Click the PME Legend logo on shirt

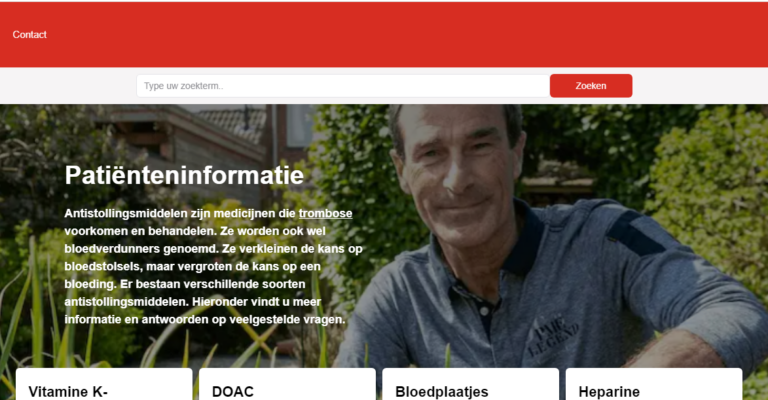click(x=552, y=338)
